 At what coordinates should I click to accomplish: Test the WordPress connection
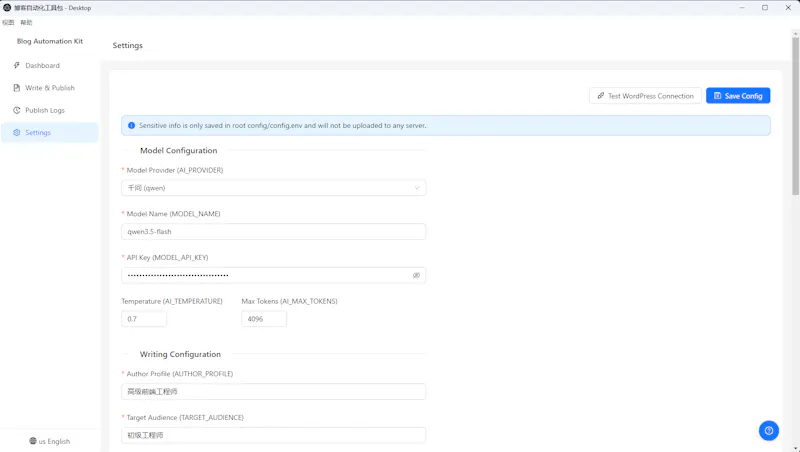click(x=645, y=96)
